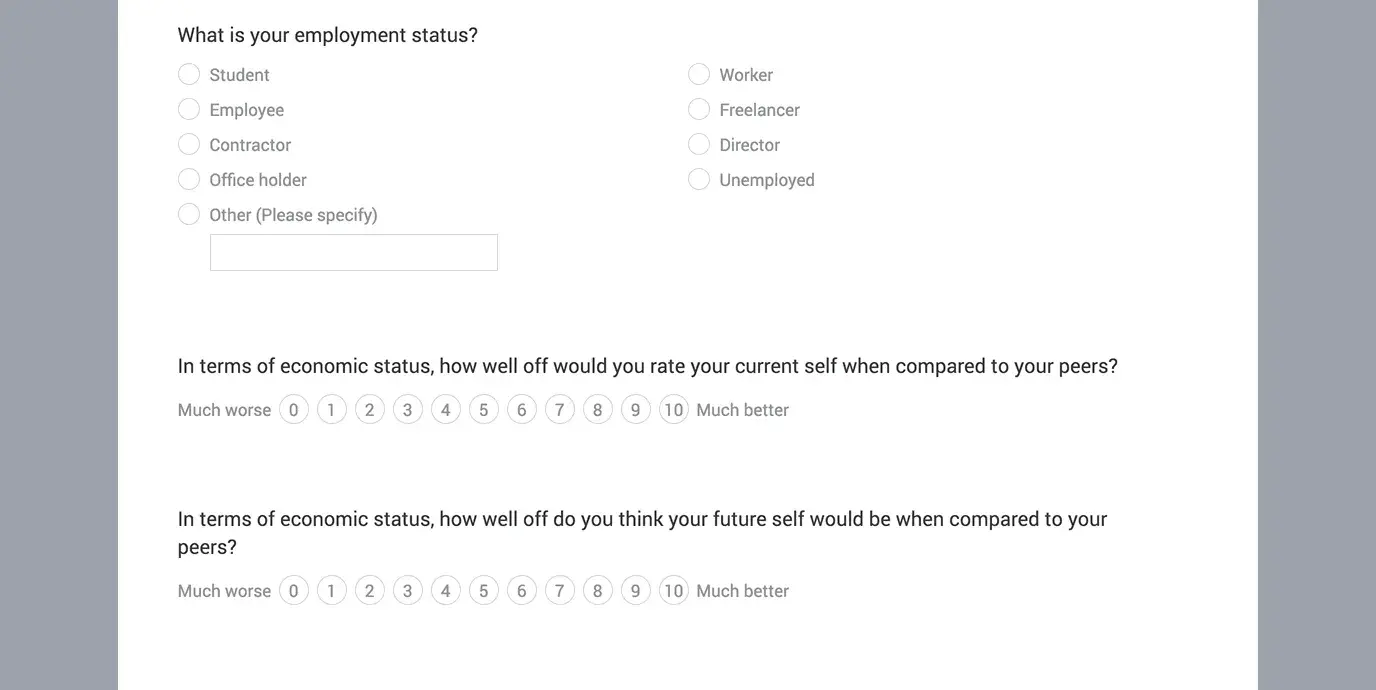
Task: Rate future self as 10 Much better
Action: 673,590
